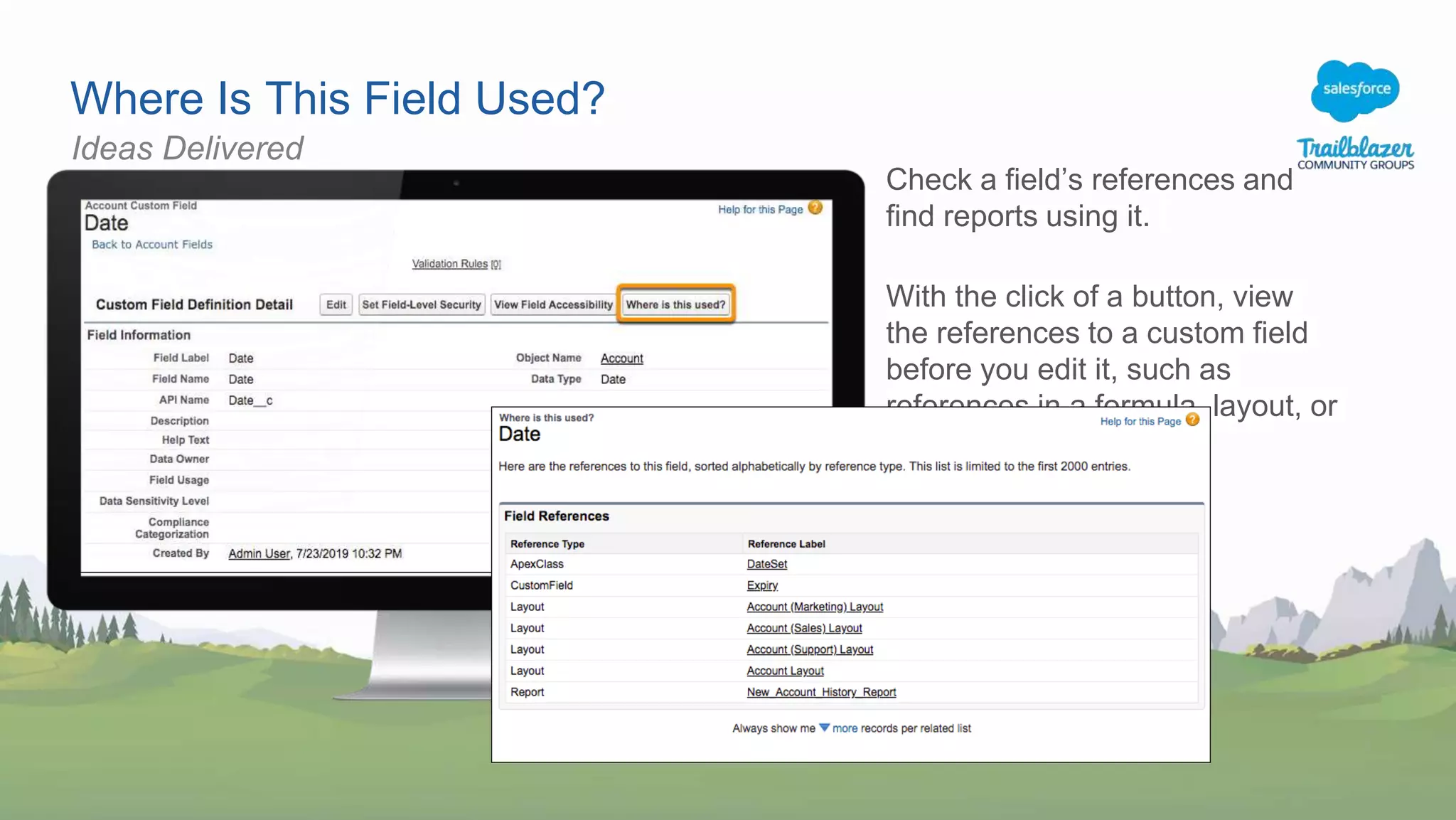Click the help icon beside Account Custom Field help link
The image size is (1456, 820).
(815, 208)
